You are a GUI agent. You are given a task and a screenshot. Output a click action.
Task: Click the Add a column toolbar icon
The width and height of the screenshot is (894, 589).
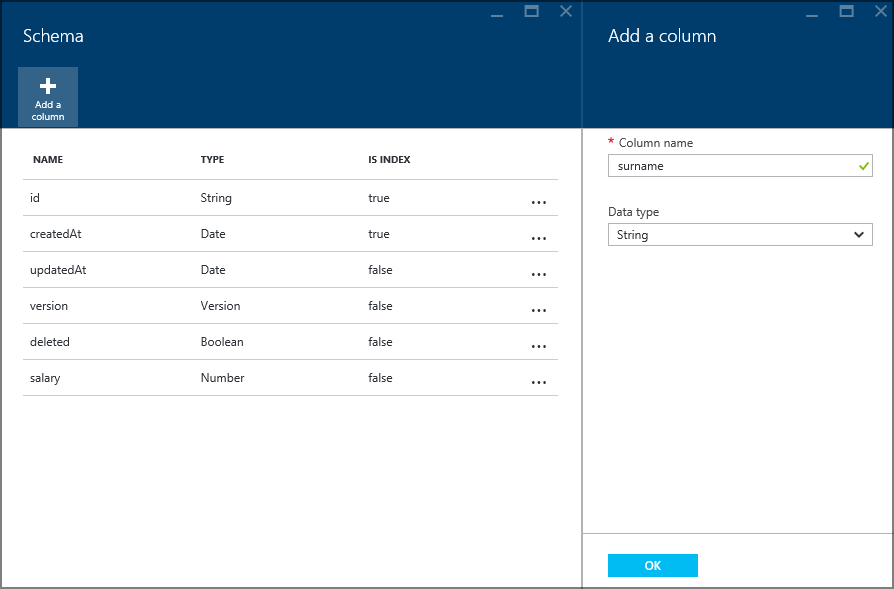tap(47, 96)
